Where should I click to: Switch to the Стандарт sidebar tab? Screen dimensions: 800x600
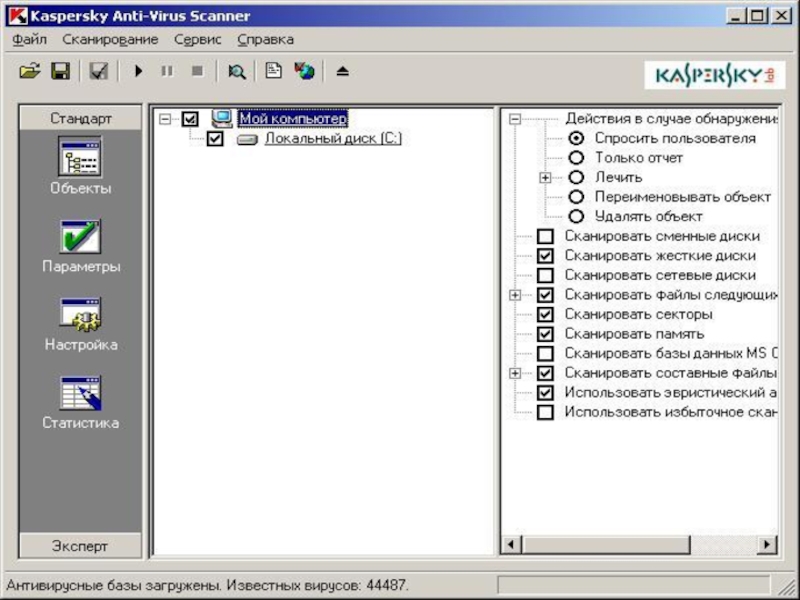tap(81, 118)
